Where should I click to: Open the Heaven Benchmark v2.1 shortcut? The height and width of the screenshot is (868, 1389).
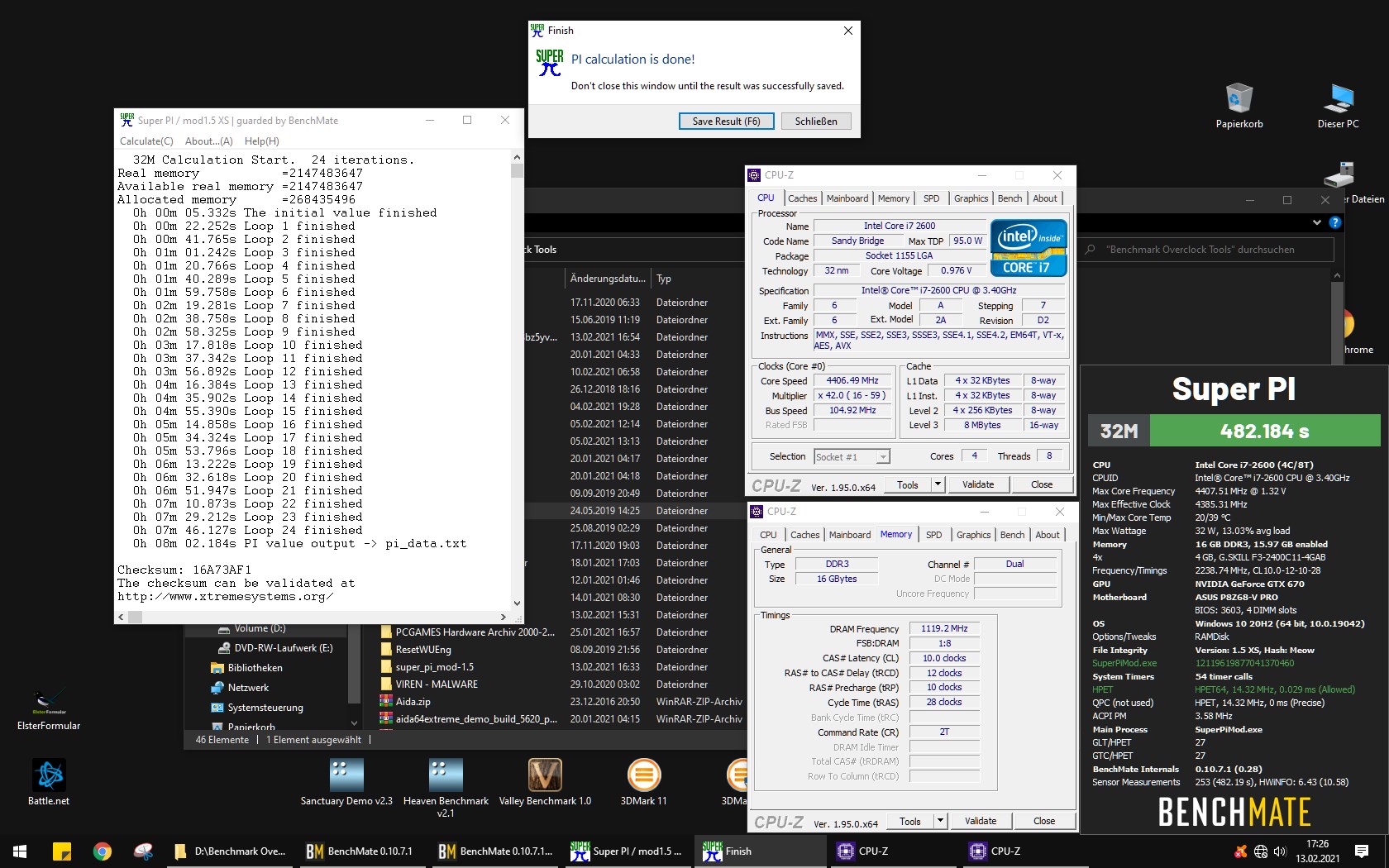click(x=446, y=788)
